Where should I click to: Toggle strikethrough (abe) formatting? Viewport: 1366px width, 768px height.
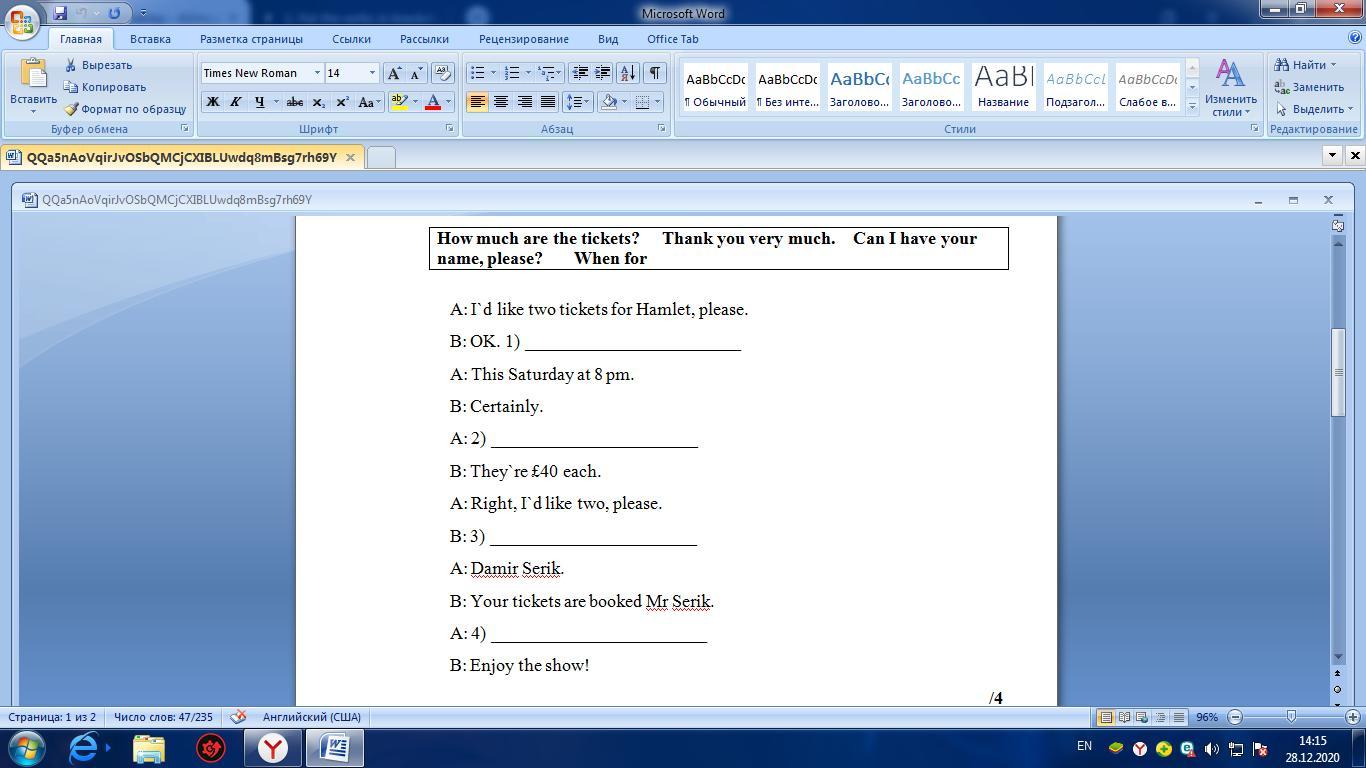(x=294, y=102)
